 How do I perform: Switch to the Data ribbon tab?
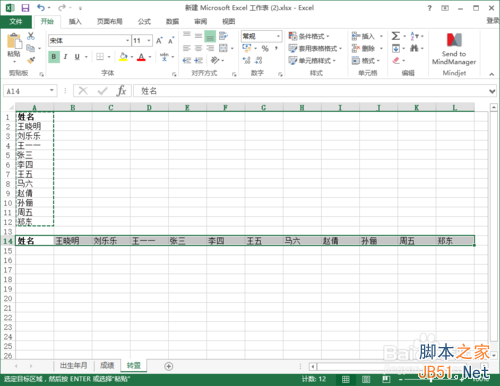click(x=172, y=22)
